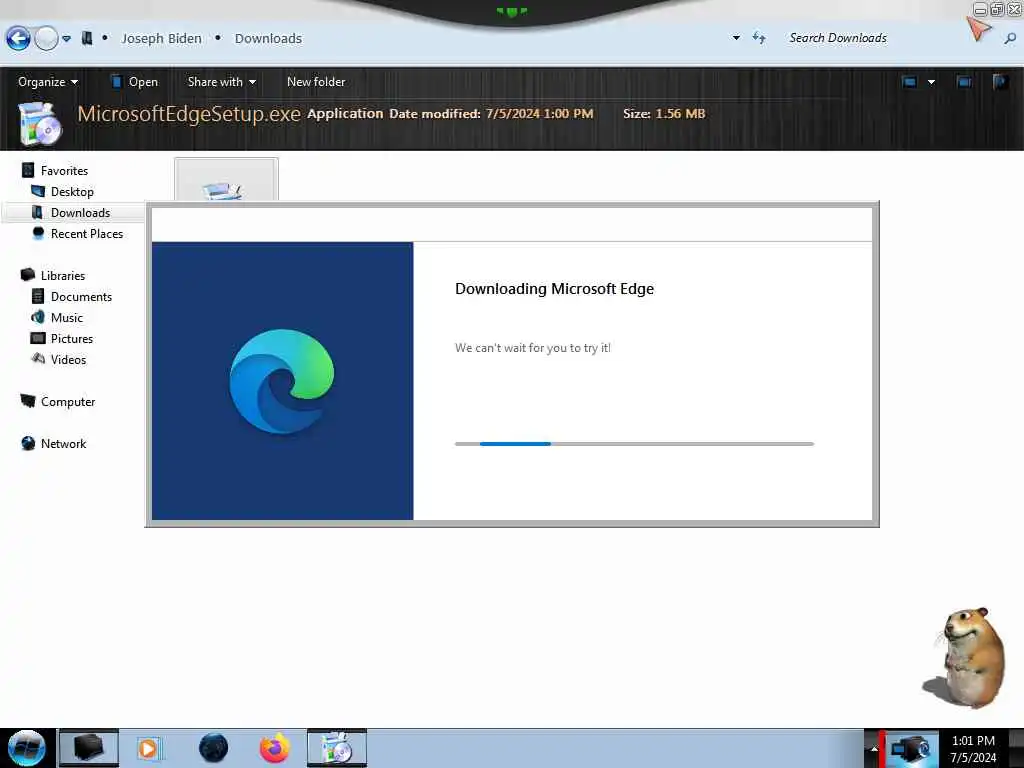Open Pictures library in navigation pane
Image resolution: width=1024 pixels, height=768 pixels.
tap(72, 338)
